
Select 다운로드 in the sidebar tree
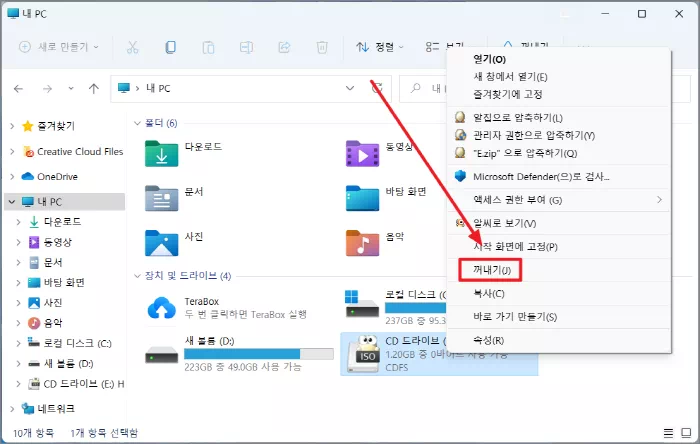click(x=62, y=222)
